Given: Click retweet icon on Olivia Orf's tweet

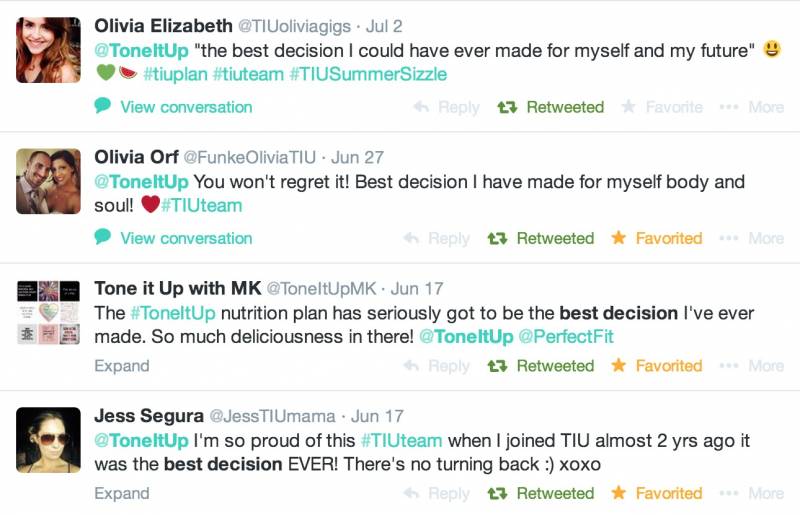Looking at the screenshot, I should 497,238.
